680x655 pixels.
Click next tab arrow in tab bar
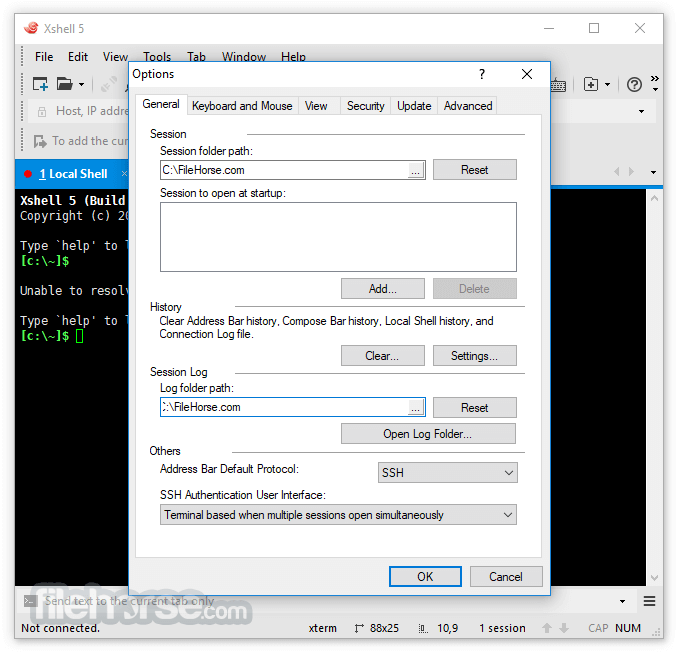pos(631,172)
